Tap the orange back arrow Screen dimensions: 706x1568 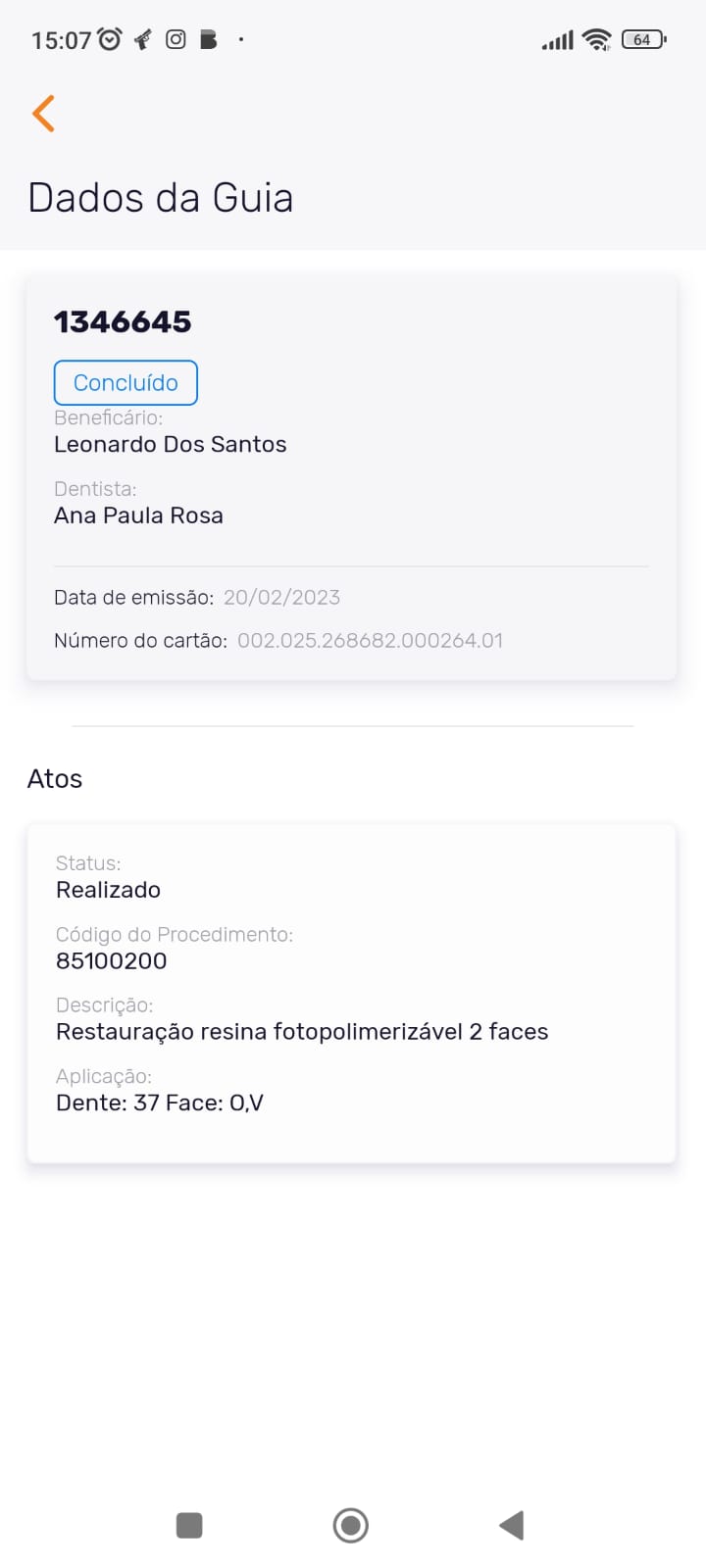coord(43,114)
